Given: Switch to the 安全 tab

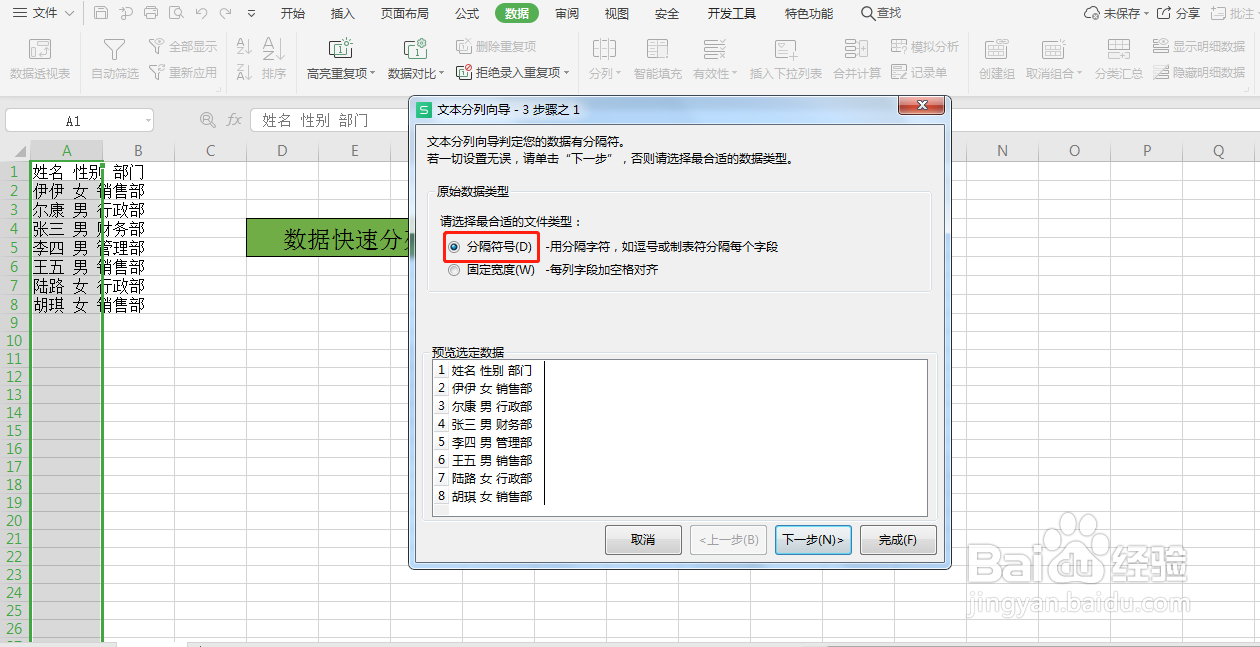Looking at the screenshot, I should (667, 13).
